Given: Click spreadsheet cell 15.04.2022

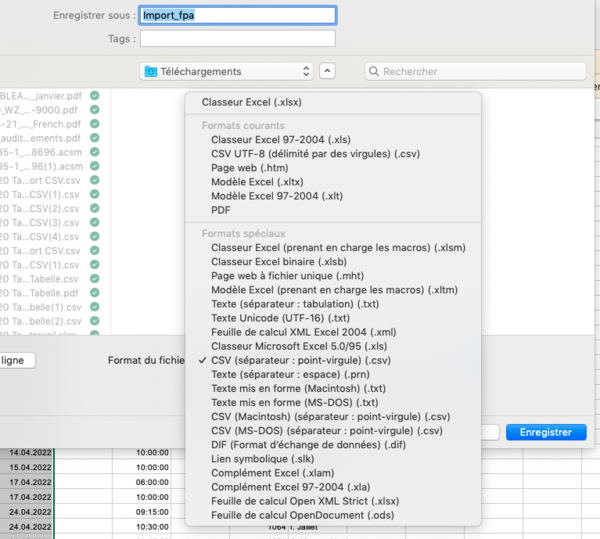Looking at the screenshot, I should pos(26,467).
